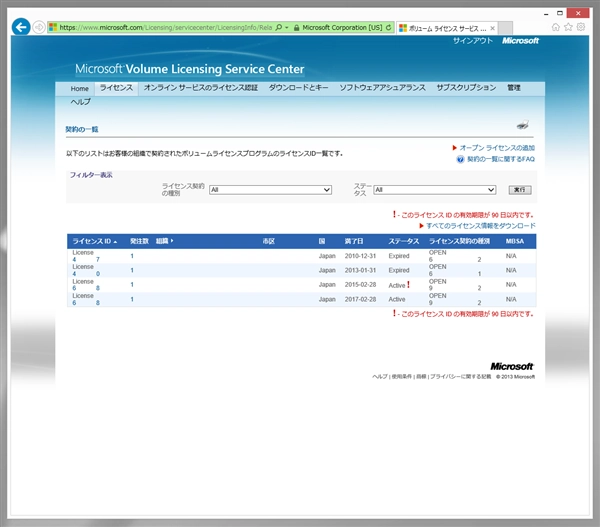
Task: Click Microsoft Volume Licensing Service Center title
Action: (x=190, y=69)
